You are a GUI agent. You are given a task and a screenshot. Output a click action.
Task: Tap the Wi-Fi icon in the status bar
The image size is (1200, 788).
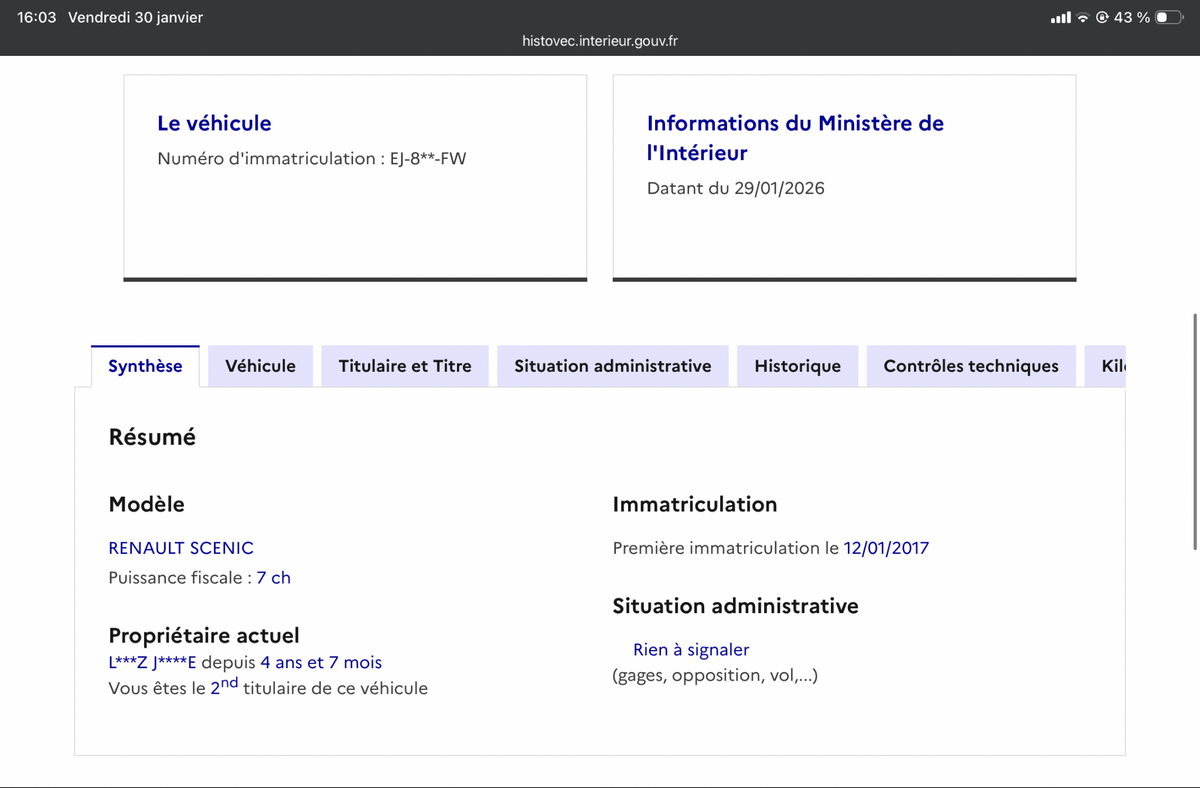(x=1082, y=17)
